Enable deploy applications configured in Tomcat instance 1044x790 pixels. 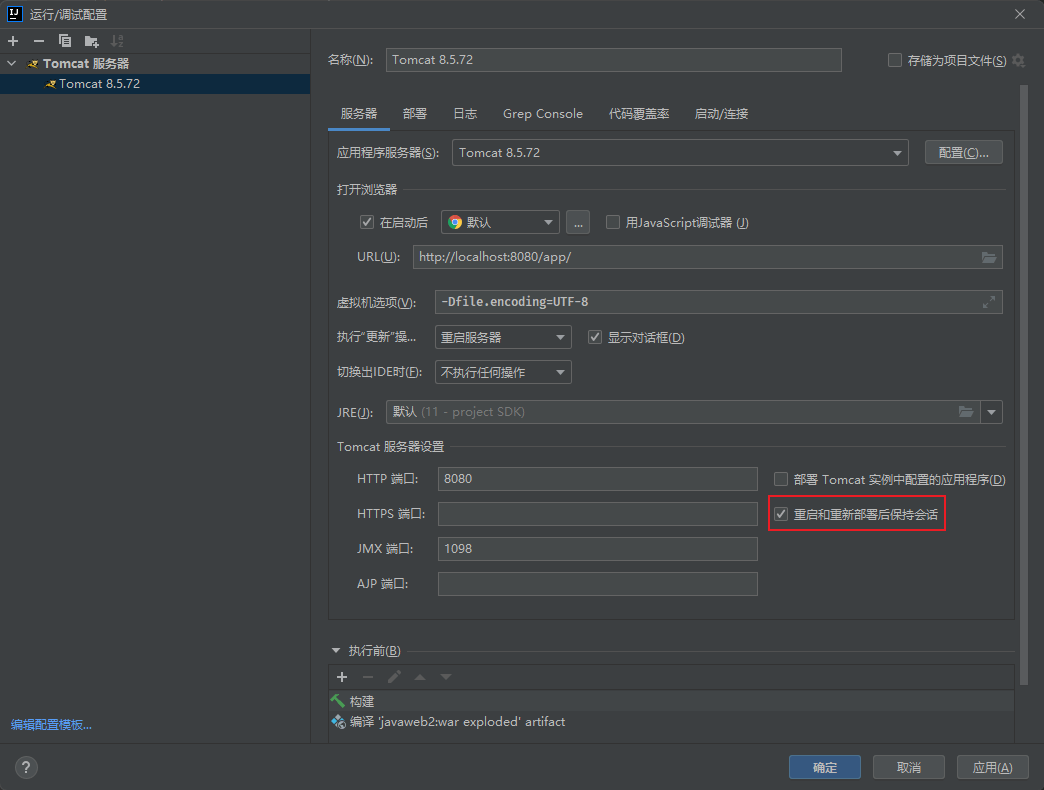pos(781,479)
